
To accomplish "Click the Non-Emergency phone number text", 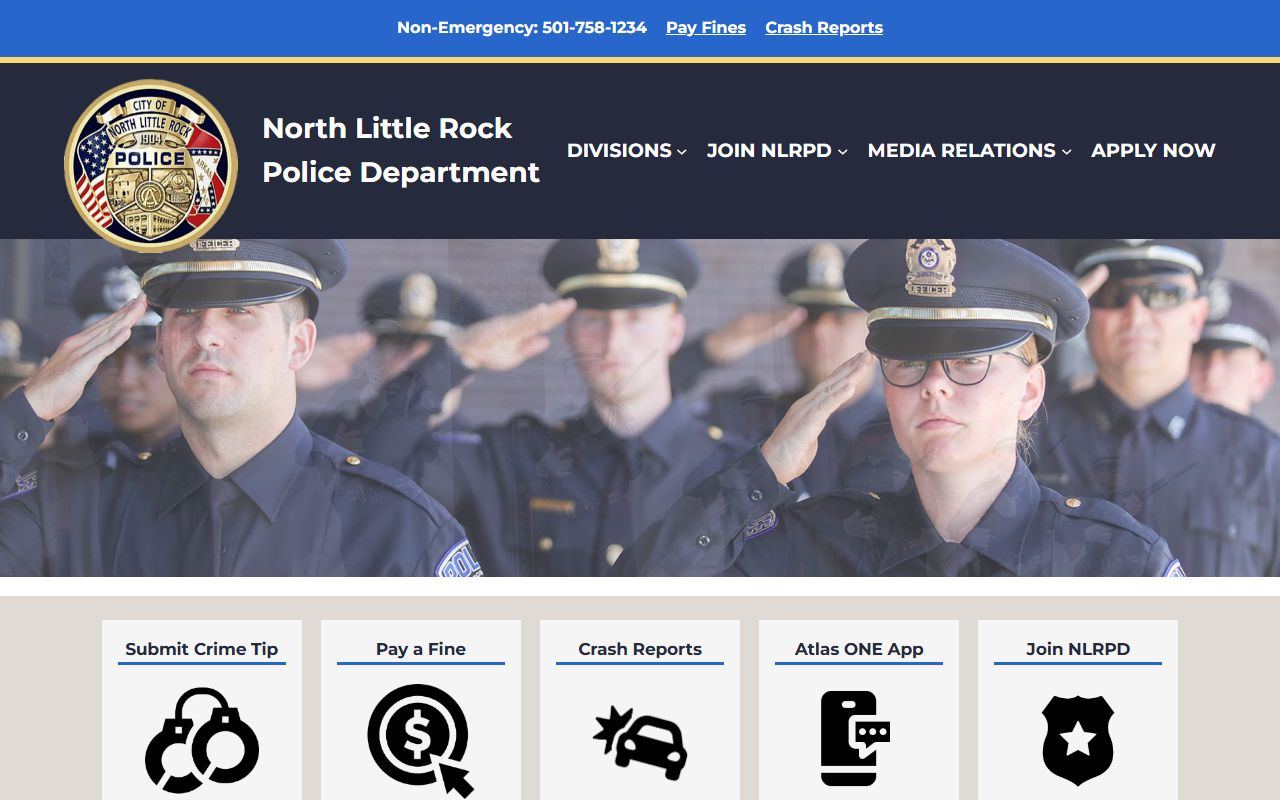I will pos(522,28).
